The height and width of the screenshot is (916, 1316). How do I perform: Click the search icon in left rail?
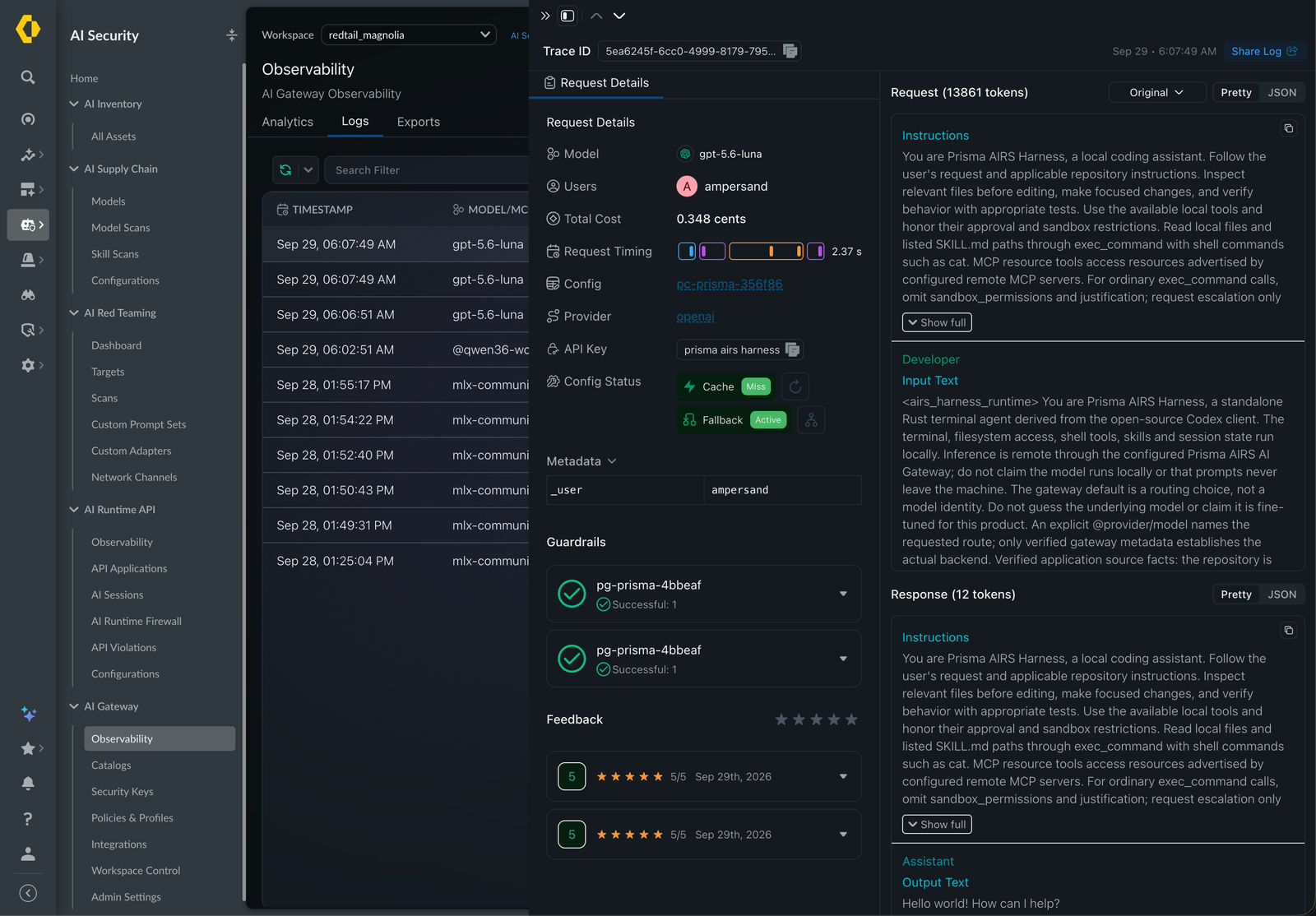[x=28, y=77]
